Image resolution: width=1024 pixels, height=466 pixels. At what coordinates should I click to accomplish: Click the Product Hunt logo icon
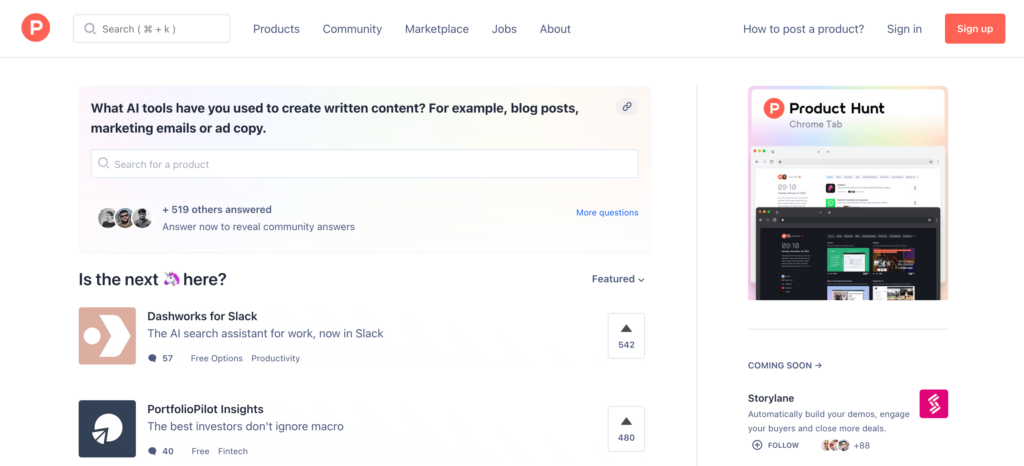35,28
